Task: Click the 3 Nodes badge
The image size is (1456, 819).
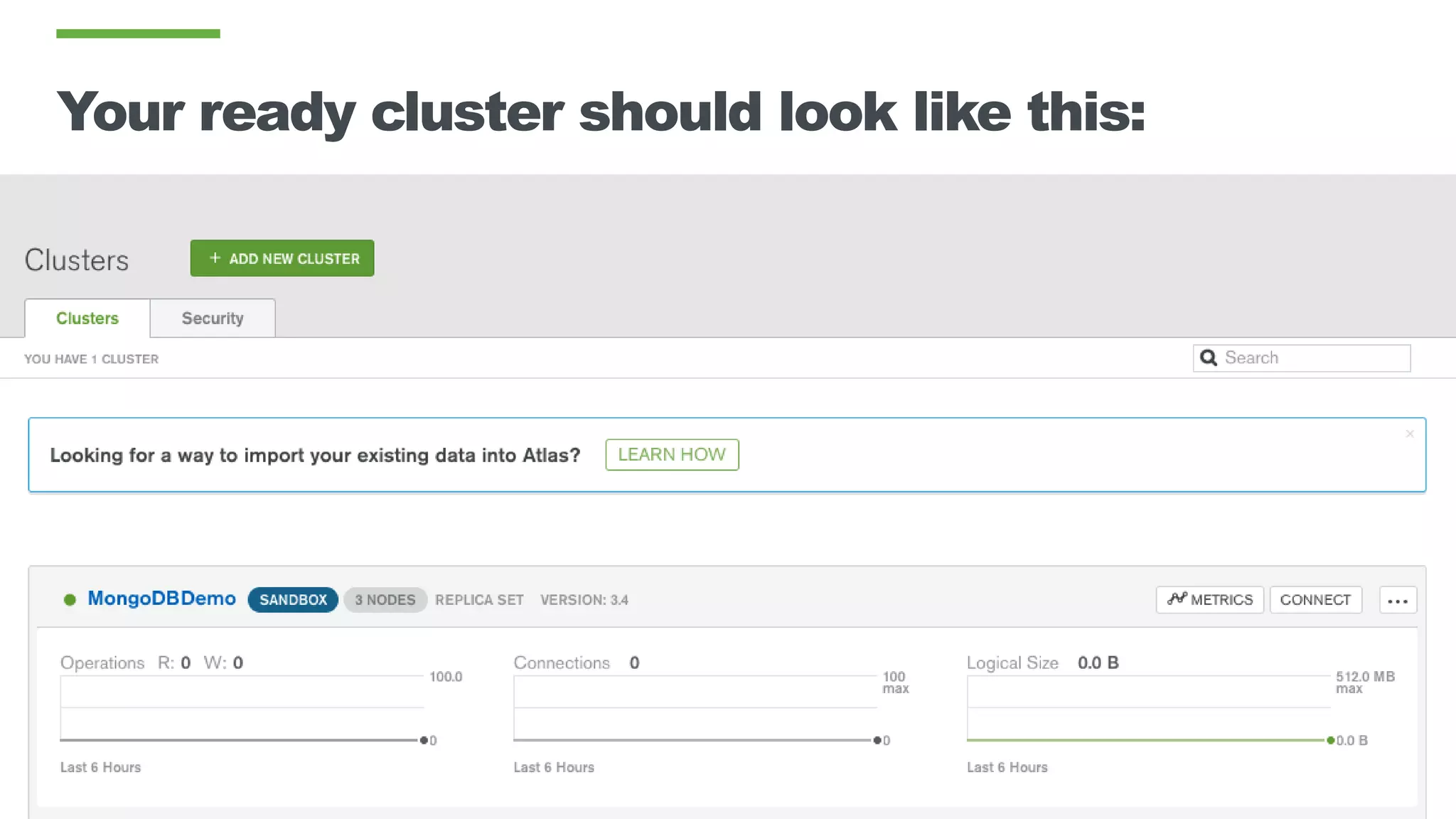Action: point(385,600)
